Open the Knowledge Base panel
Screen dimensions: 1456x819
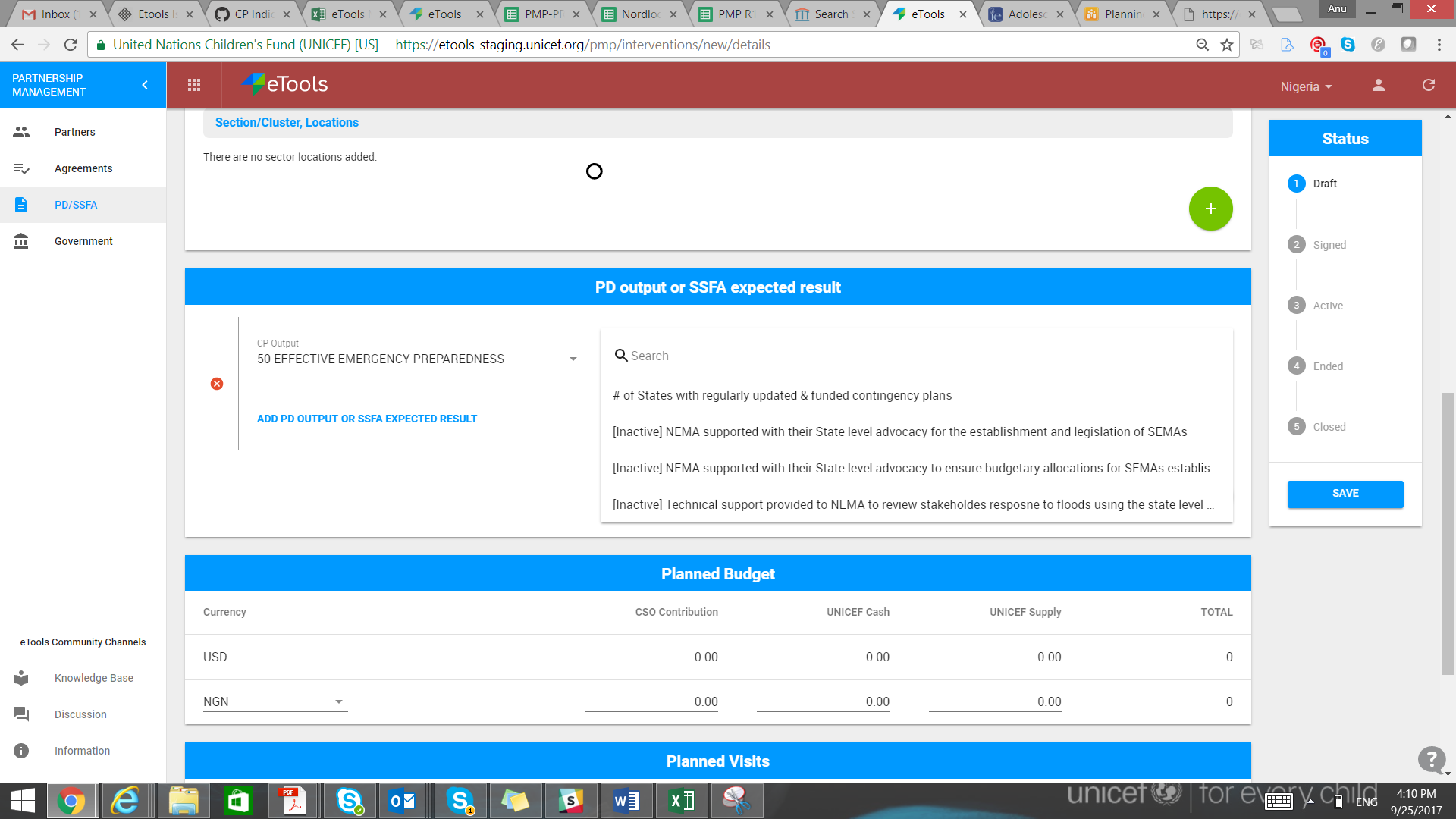(x=93, y=677)
